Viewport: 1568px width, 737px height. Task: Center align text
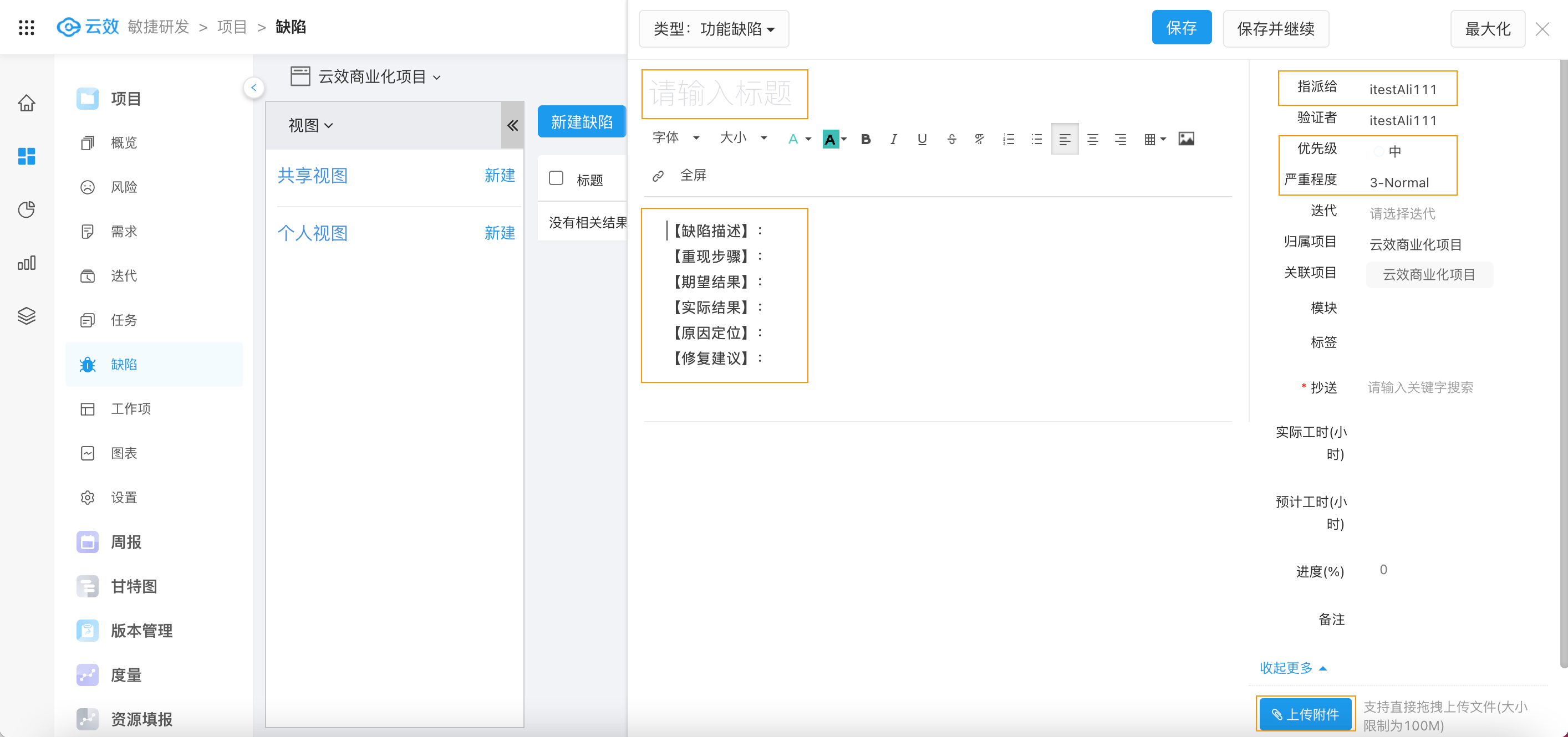[x=1093, y=140]
